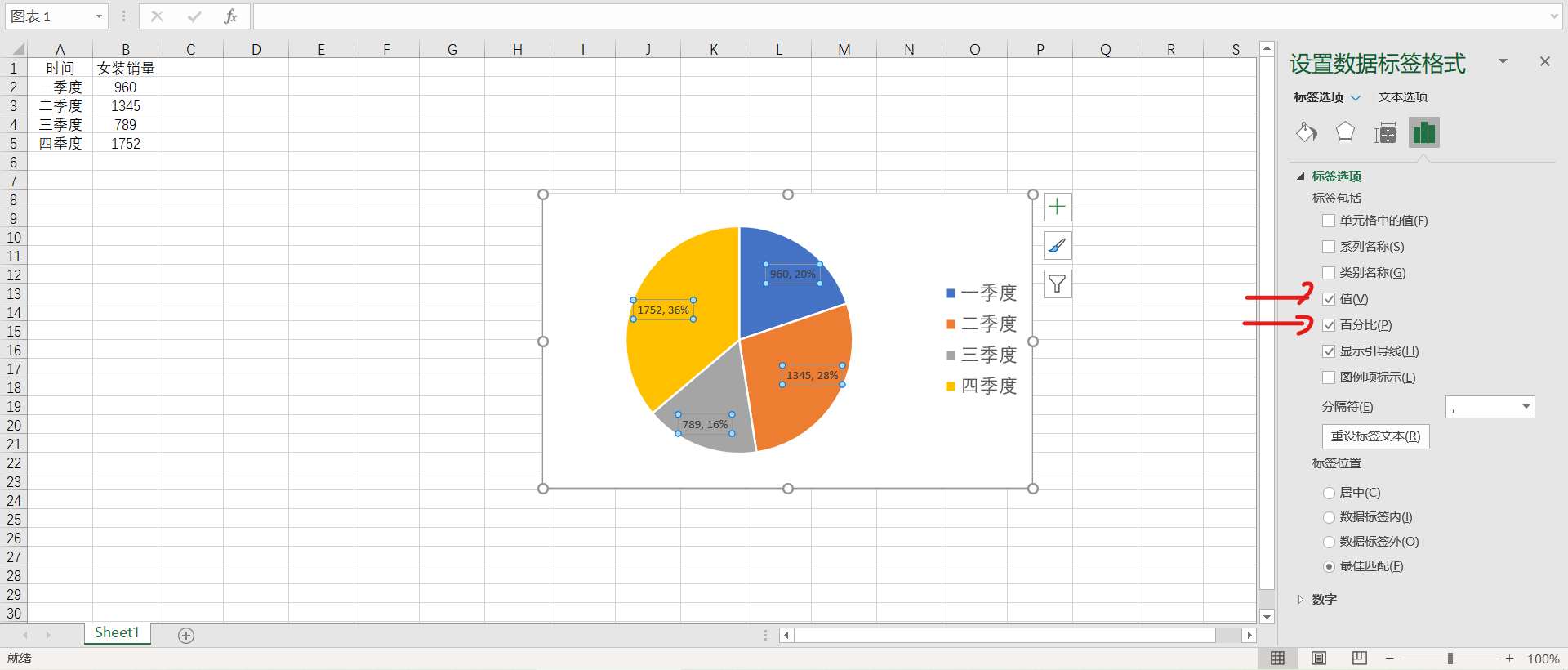Collapse the 标签选项 section
The width and height of the screenshot is (1568, 670).
(x=1301, y=176)
